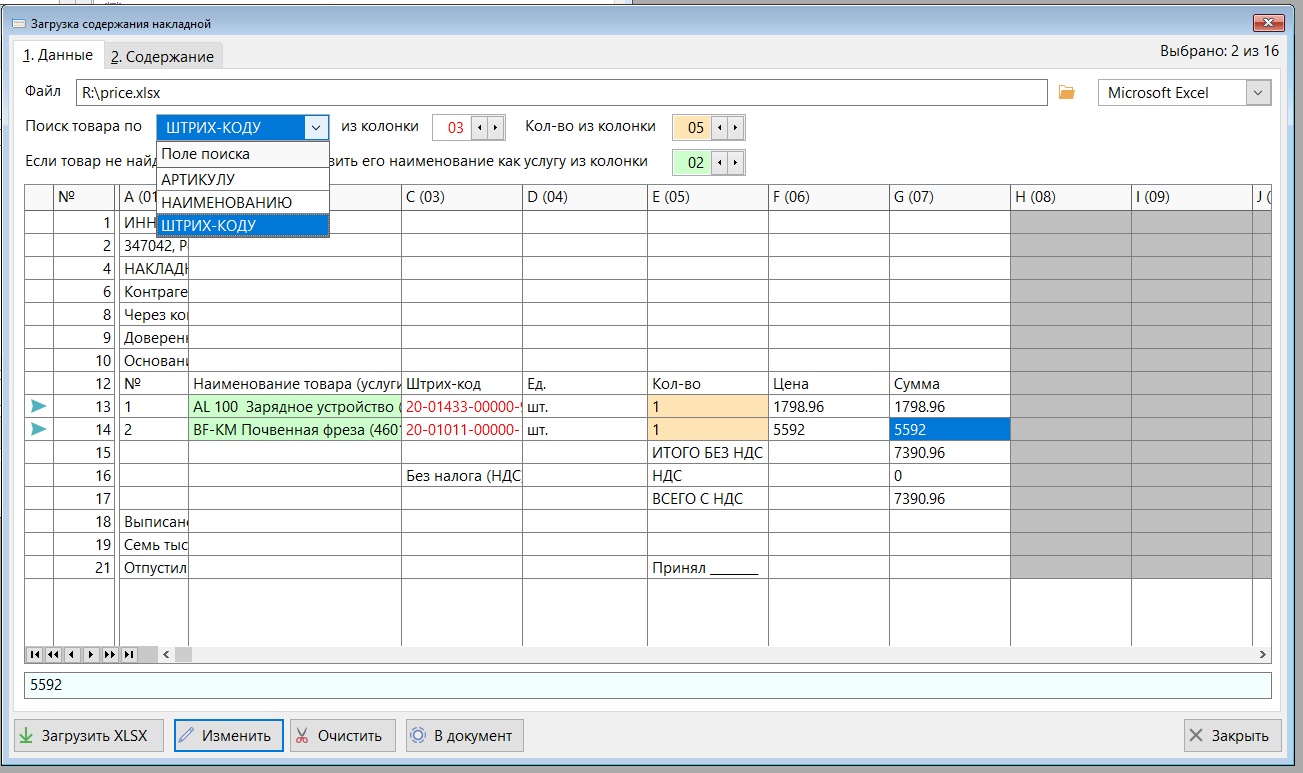Open the Microsoft Excel format dropdown
The height and width of the screenshot is (773, 1303).
1257,93
